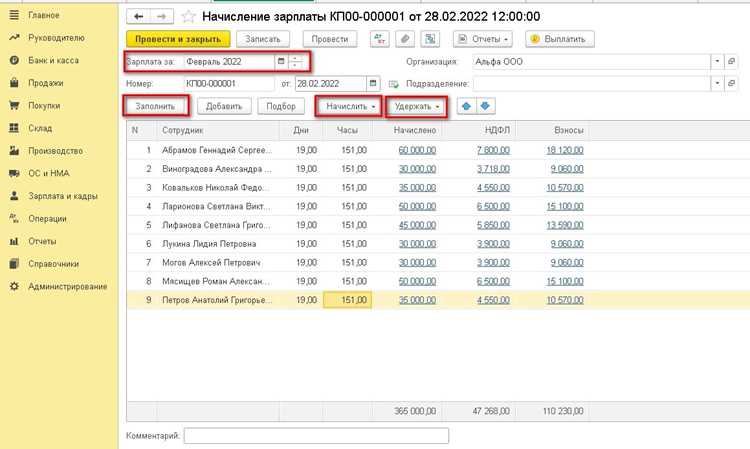
Task: Click the Дни column header
Action: 301,130
